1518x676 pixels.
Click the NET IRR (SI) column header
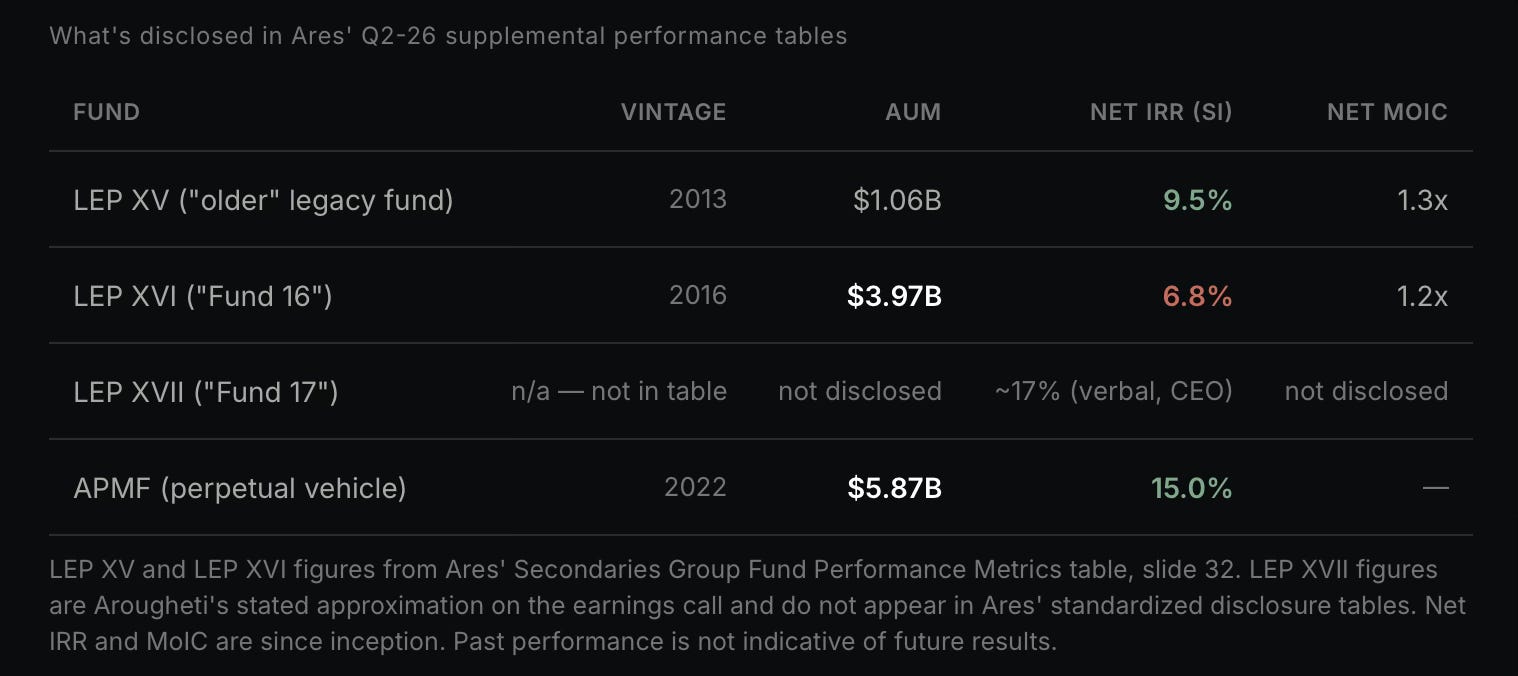point(1161,112)
